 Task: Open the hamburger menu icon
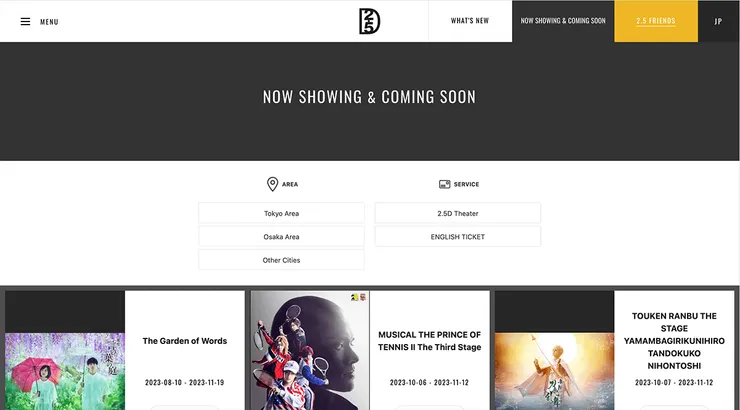pyautogui.click(x=25, y=22)
